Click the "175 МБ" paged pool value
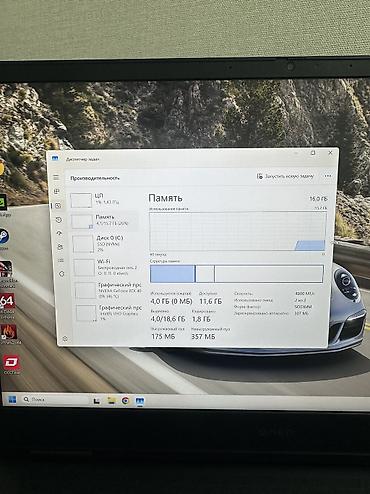The image size is (370, 494). [x=163, y=336]
